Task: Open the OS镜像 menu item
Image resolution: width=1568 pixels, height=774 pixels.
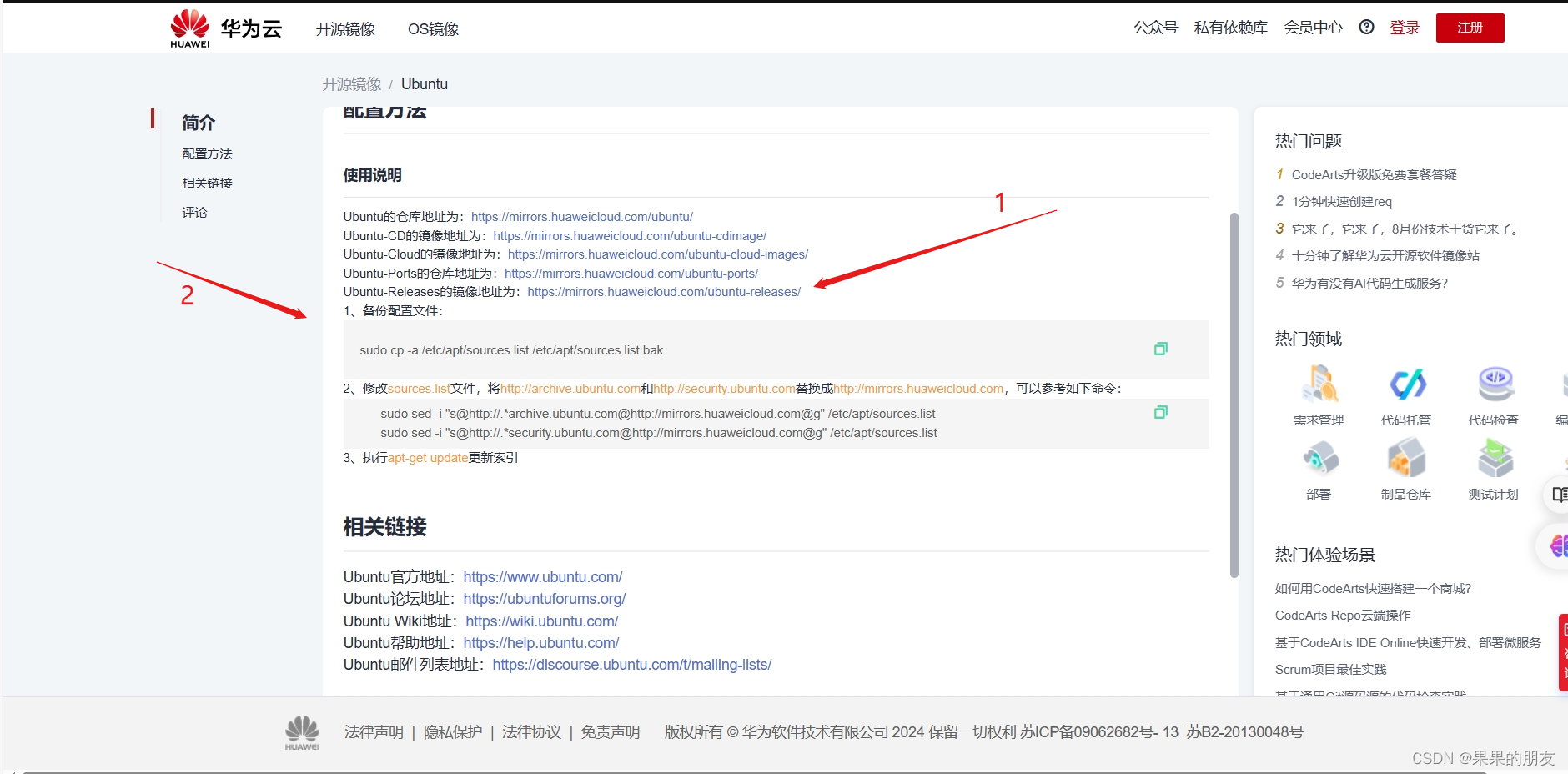Action: pyautogui.click(x=433, y=29)
